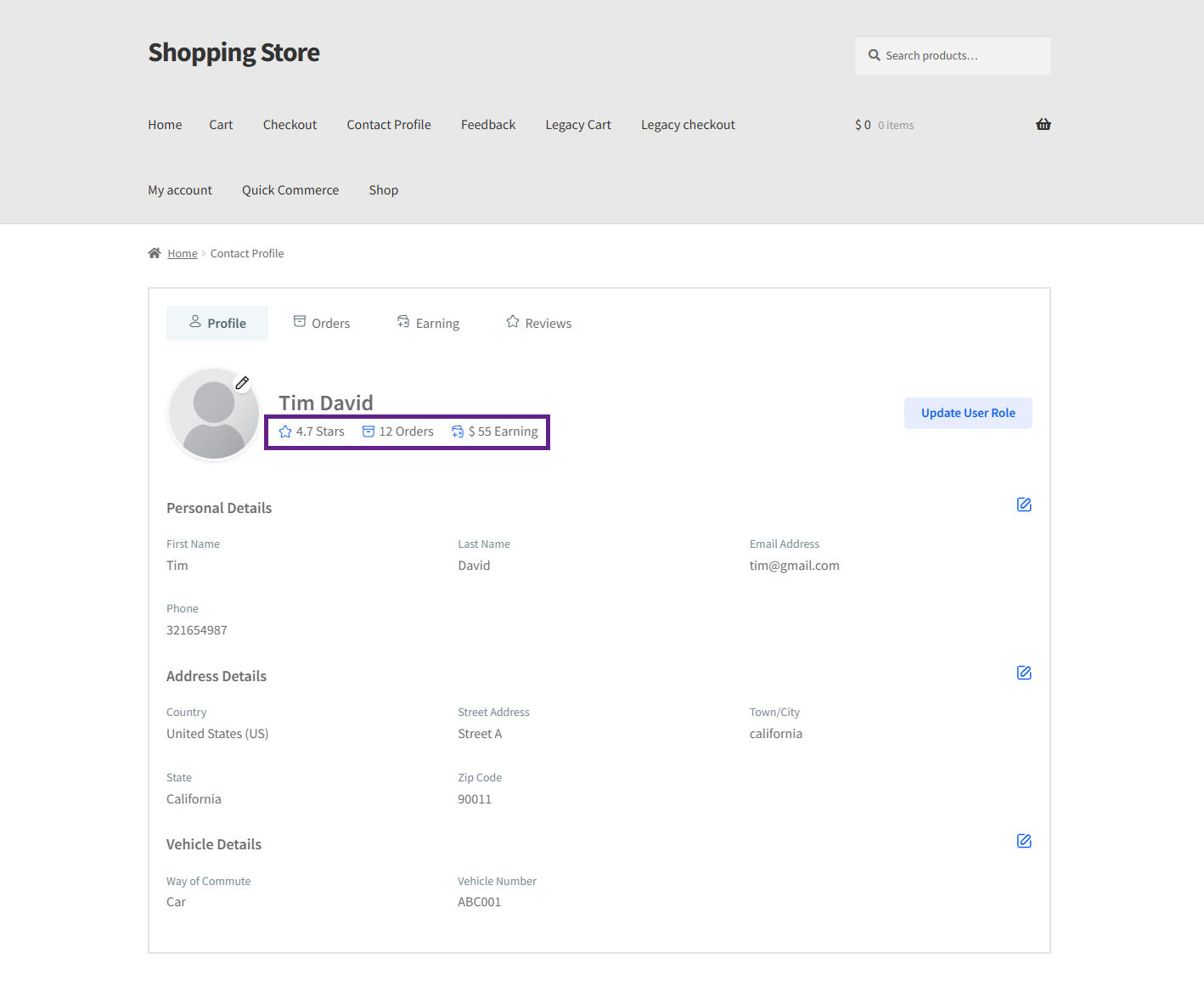Open the Feedback navigation link
Image resolution: width=1204 pixels, height=981 pixels.
[488, 125]
